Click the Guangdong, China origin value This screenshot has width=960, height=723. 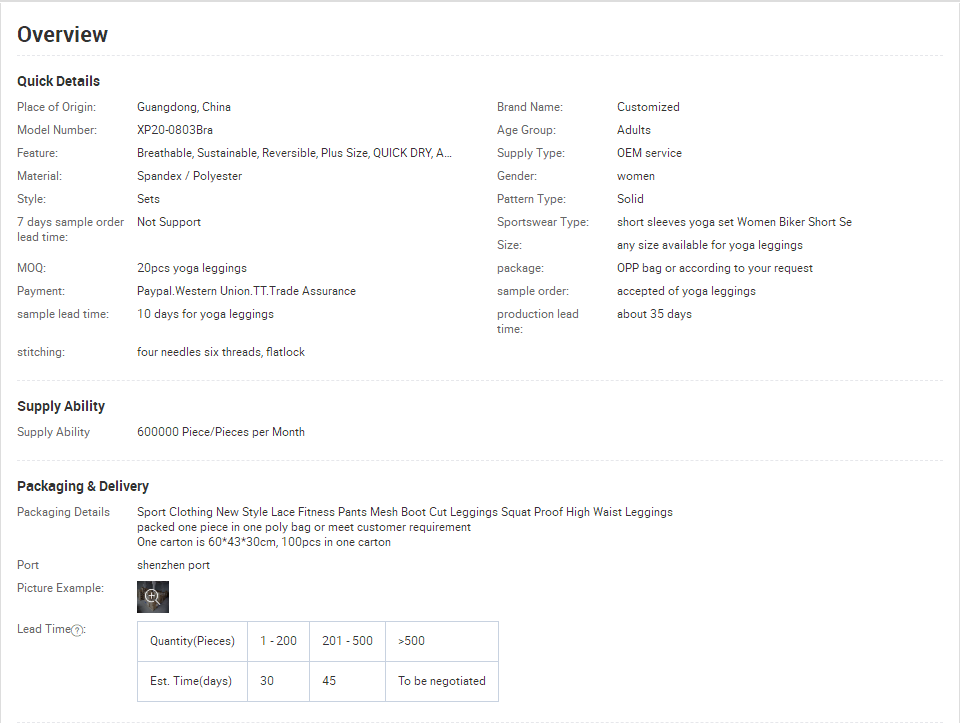pyautogui.click(x=184, y=107)
